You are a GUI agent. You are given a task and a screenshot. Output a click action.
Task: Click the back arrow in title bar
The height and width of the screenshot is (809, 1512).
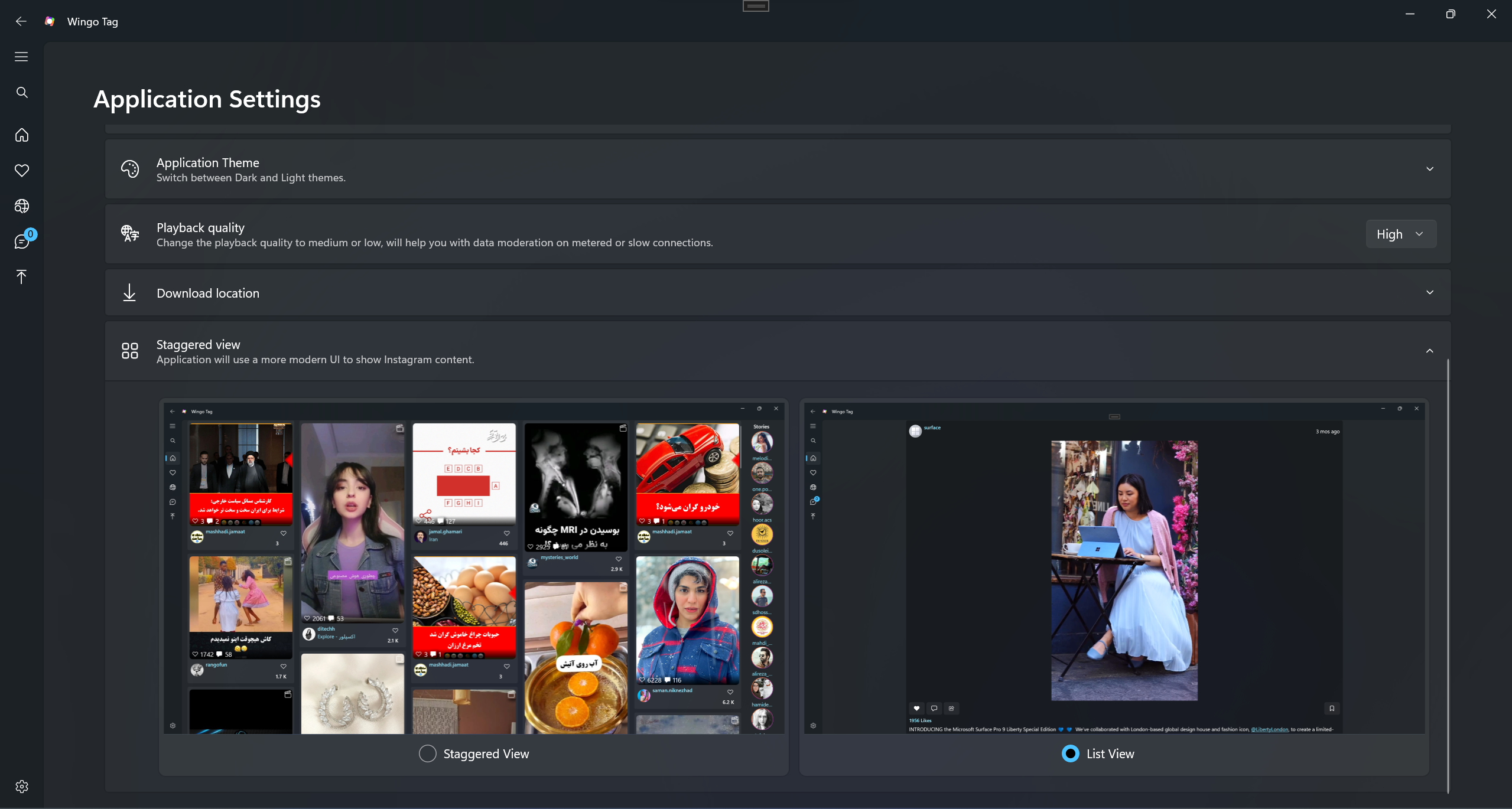click(21, 21)
